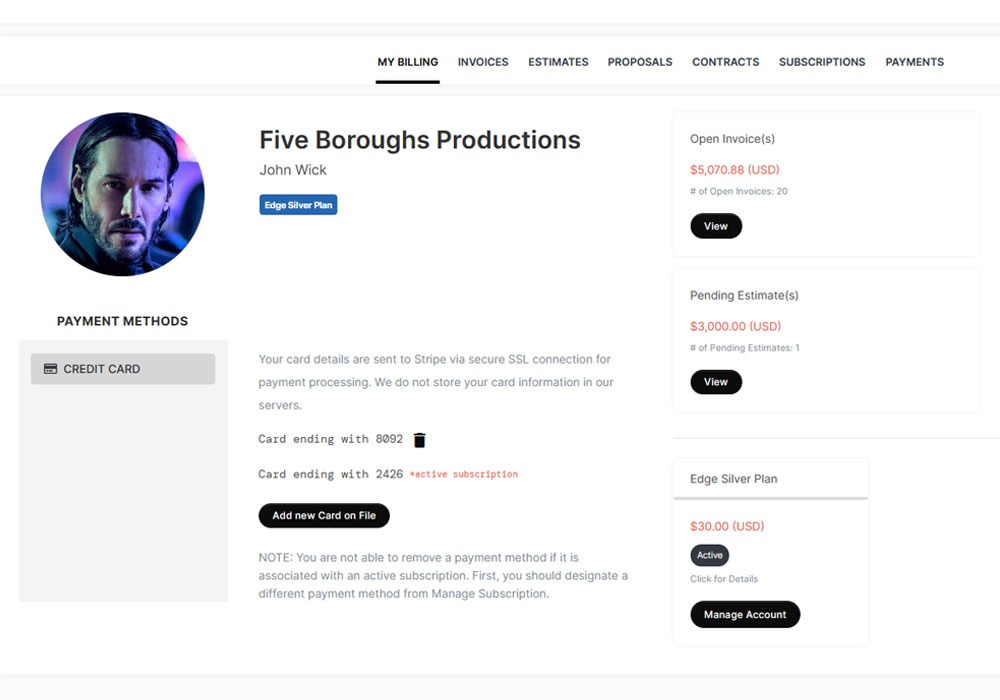
Task: Switch to the Invoices tab
Action: pyautogui.click(x=483, y=62)
